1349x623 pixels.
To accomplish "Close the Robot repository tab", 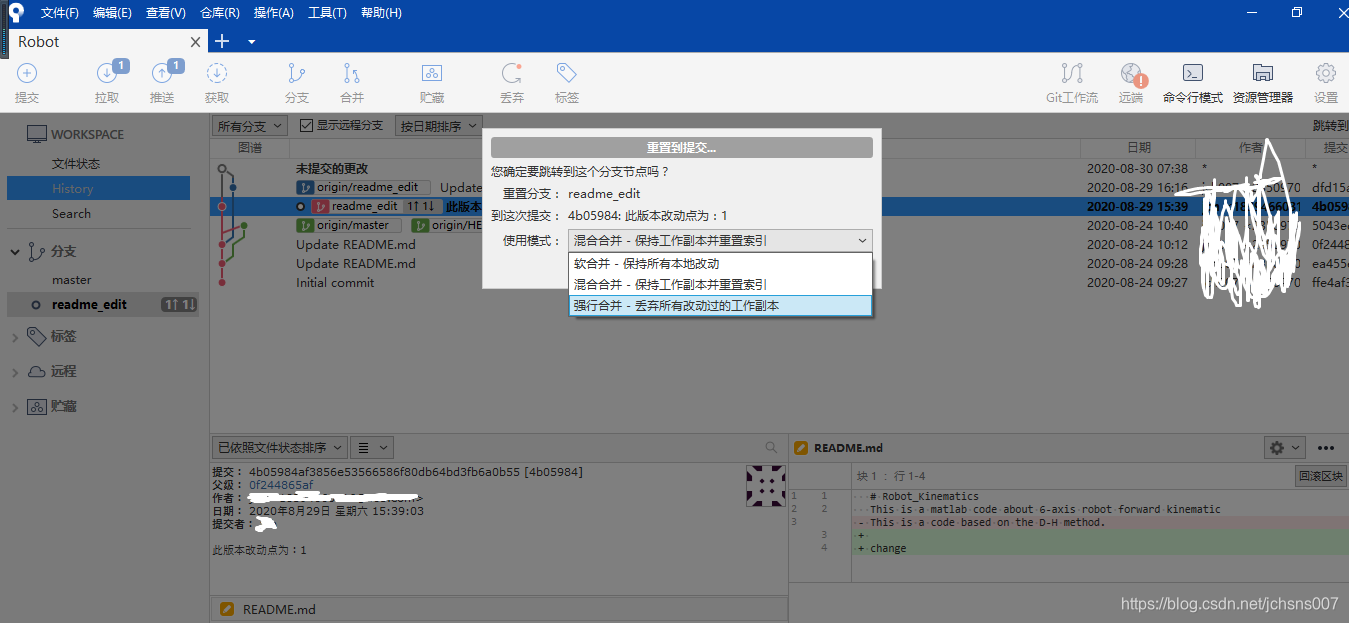I will click(196, 42).
